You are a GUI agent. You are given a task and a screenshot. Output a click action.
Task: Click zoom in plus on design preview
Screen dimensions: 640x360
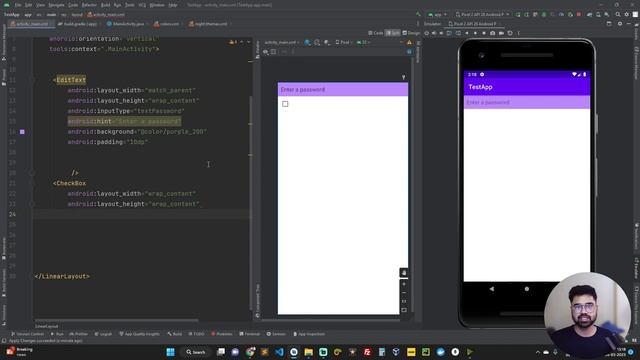click(404, 284)
